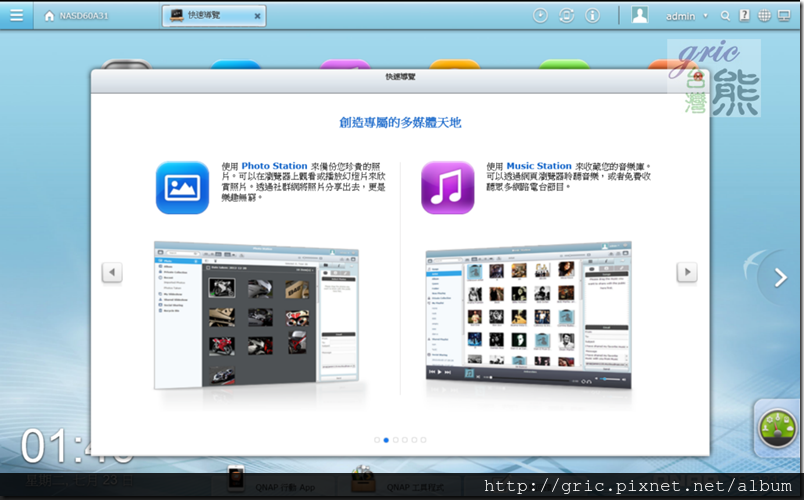The width and height of the screenshot is (804, 500).
Task: Click the Music Station app icon
Action: tap(448, 188)
